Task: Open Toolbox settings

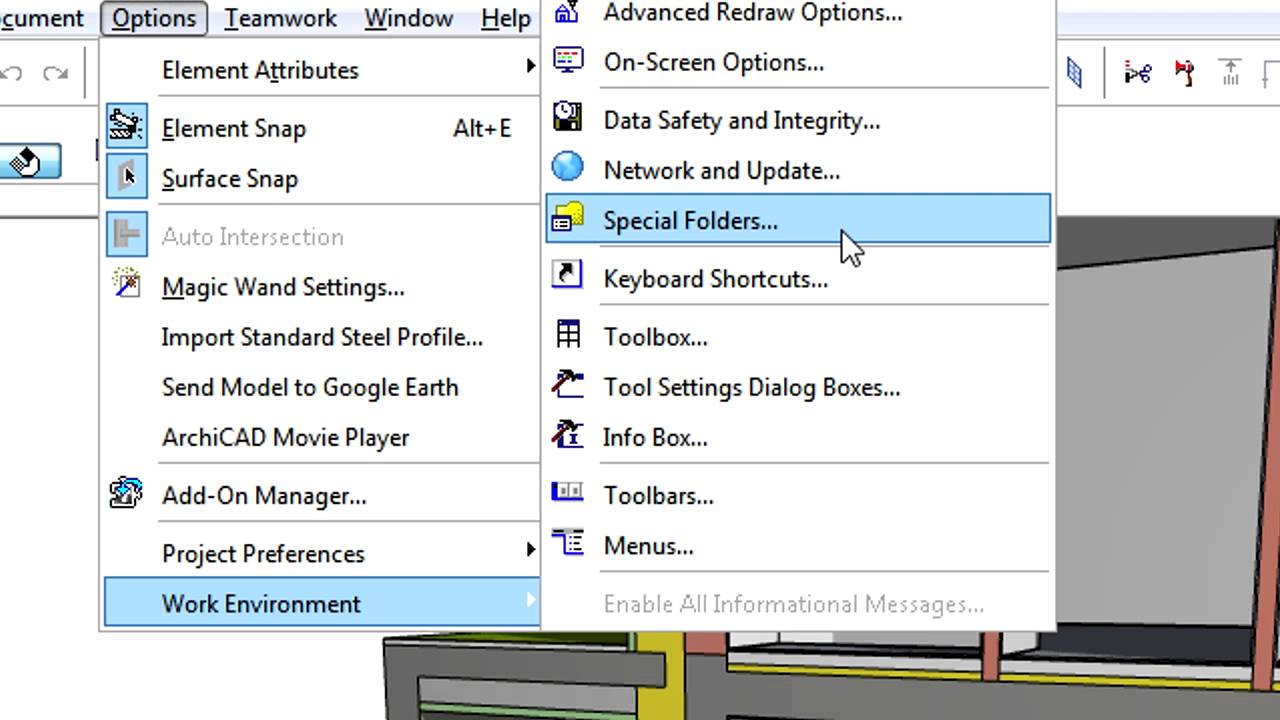Action: 656,337
